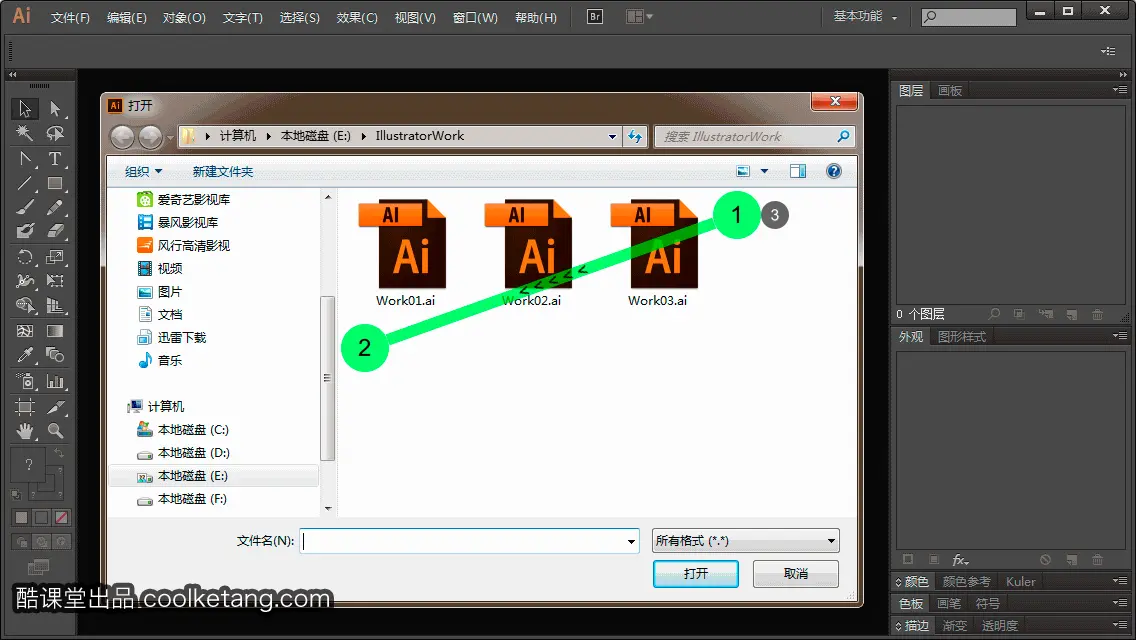
Task: Open the Appearance panel flyout menu
Action: pos(1119,336)
